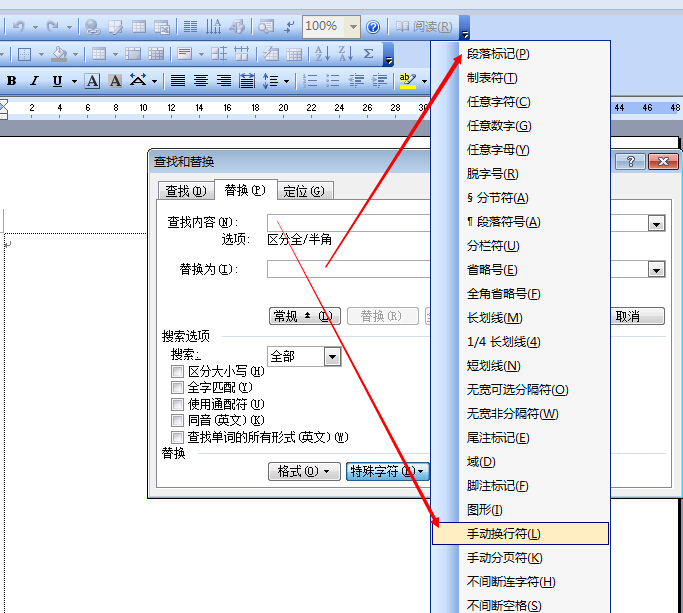Expand the 格式 dropdown button
Viewport: 683px width, 613px height.
tap(304, 471)
